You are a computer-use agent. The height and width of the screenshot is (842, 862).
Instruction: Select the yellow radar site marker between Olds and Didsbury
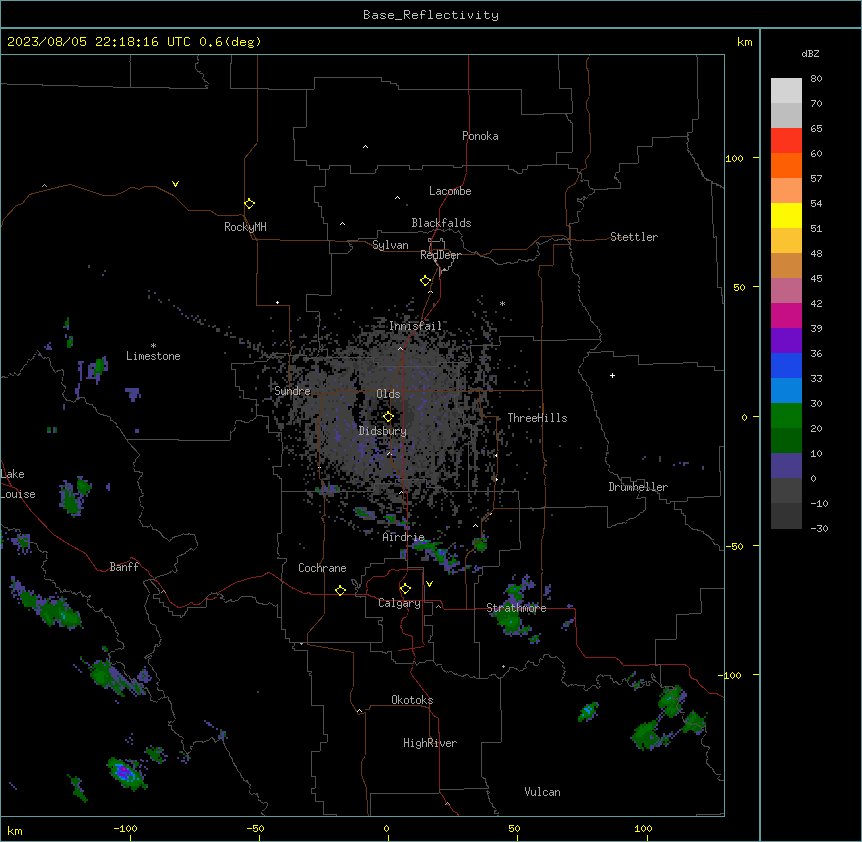coord(388,417)
